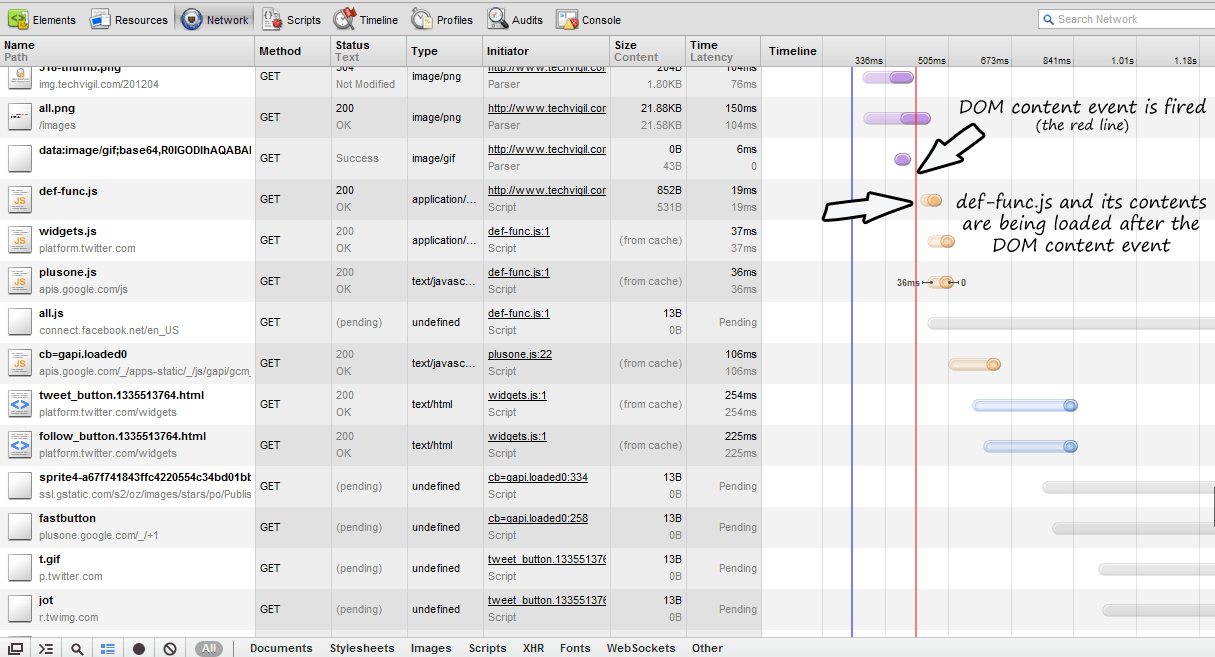Viewport: 1215px width, 657px height.
Task: Open def-func.js:1 initiator link for widgets.js
Action: click(519, 231)
